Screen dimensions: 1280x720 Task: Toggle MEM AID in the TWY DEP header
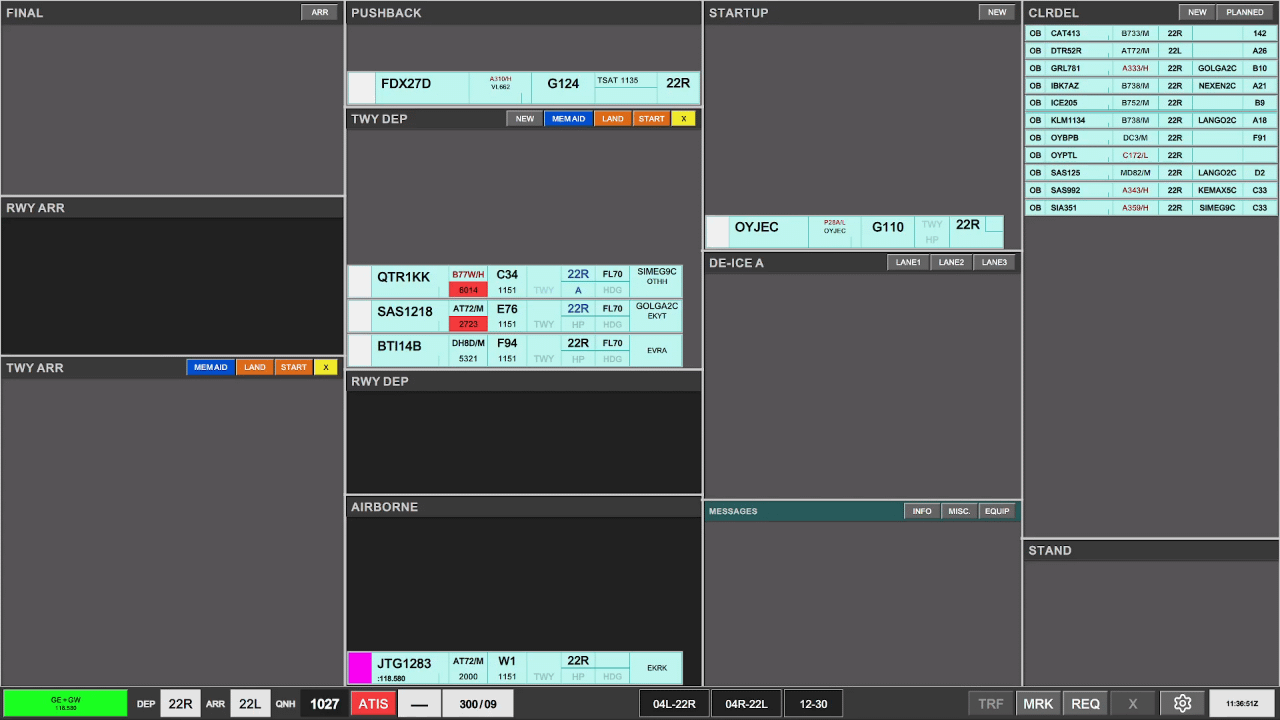(x=569, y=119)
